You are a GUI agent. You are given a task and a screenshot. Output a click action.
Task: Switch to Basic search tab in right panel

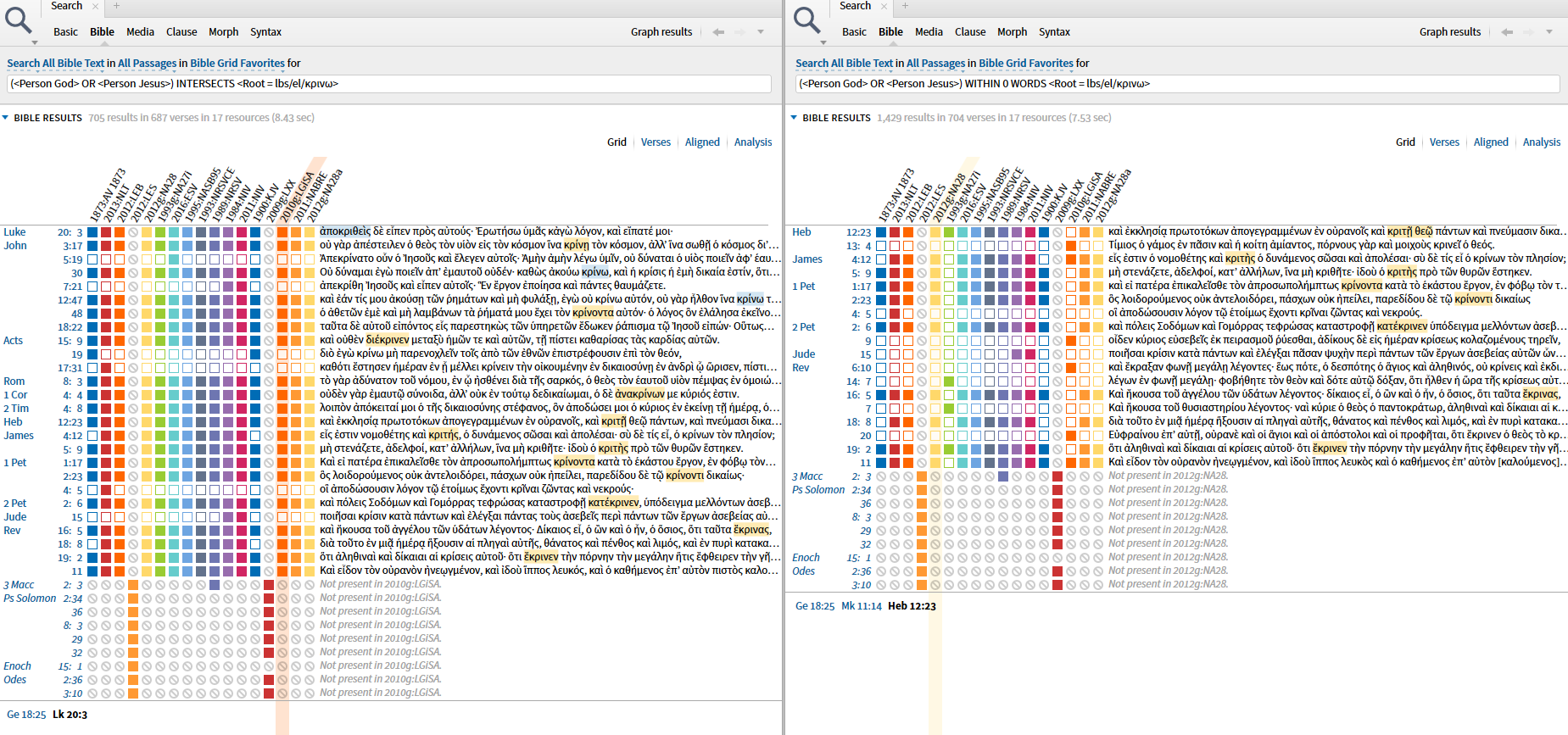pyautogui.click(x=854, y=32)
